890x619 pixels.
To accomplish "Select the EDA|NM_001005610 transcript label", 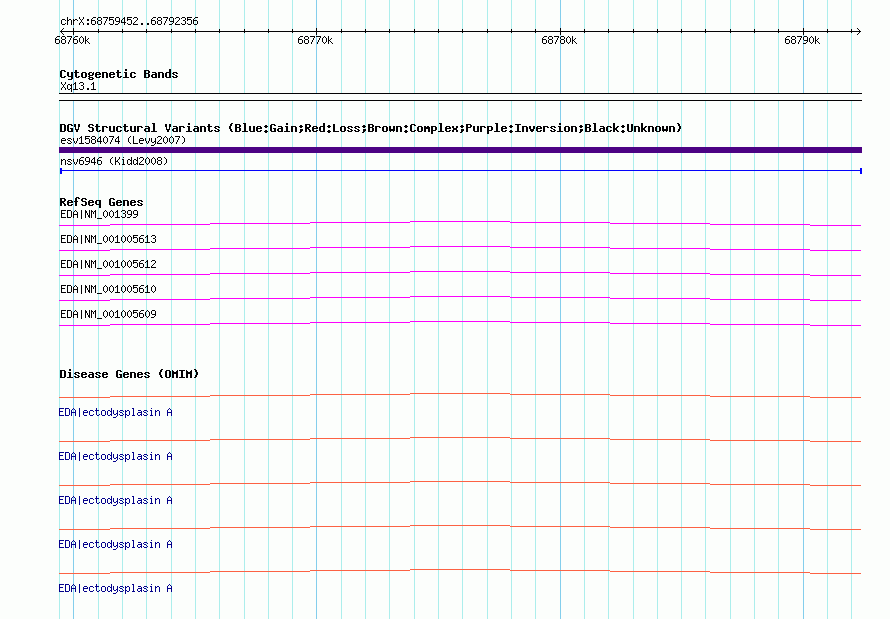I will pos(108,289).
